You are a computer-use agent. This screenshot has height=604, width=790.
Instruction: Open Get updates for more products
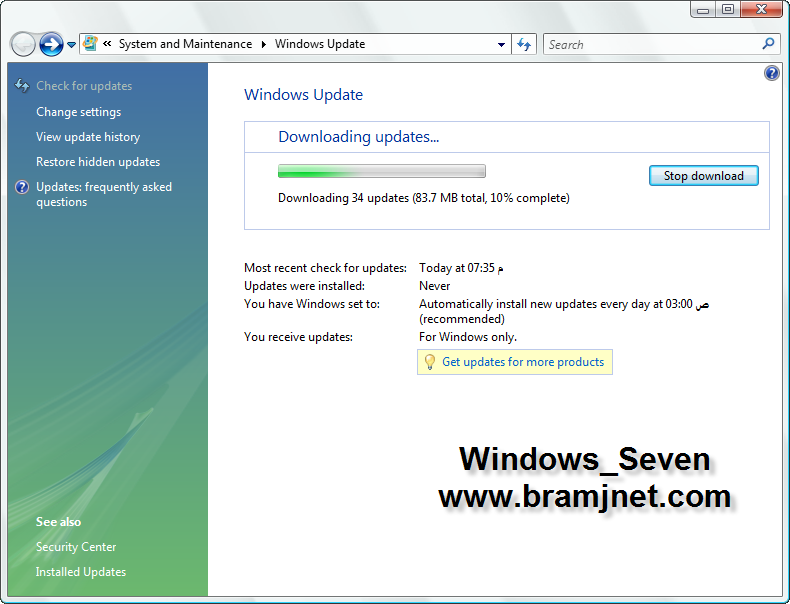[x=523, y=362]
